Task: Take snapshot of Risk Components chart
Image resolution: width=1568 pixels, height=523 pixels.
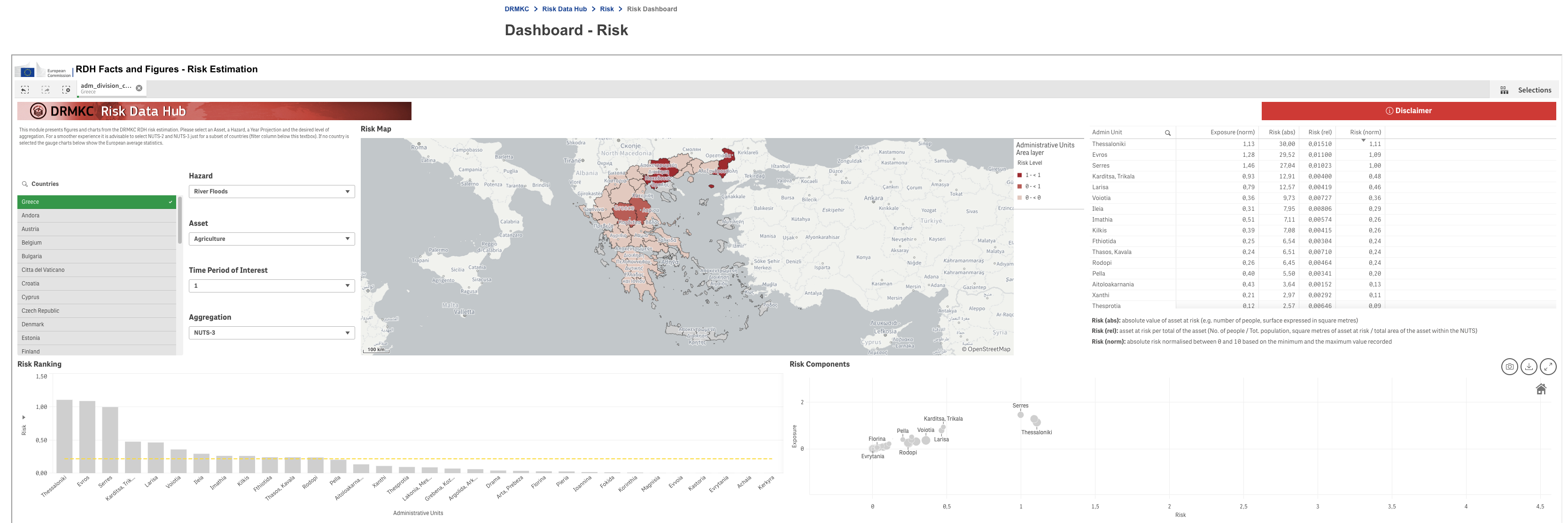Action: click(1510, 367)
